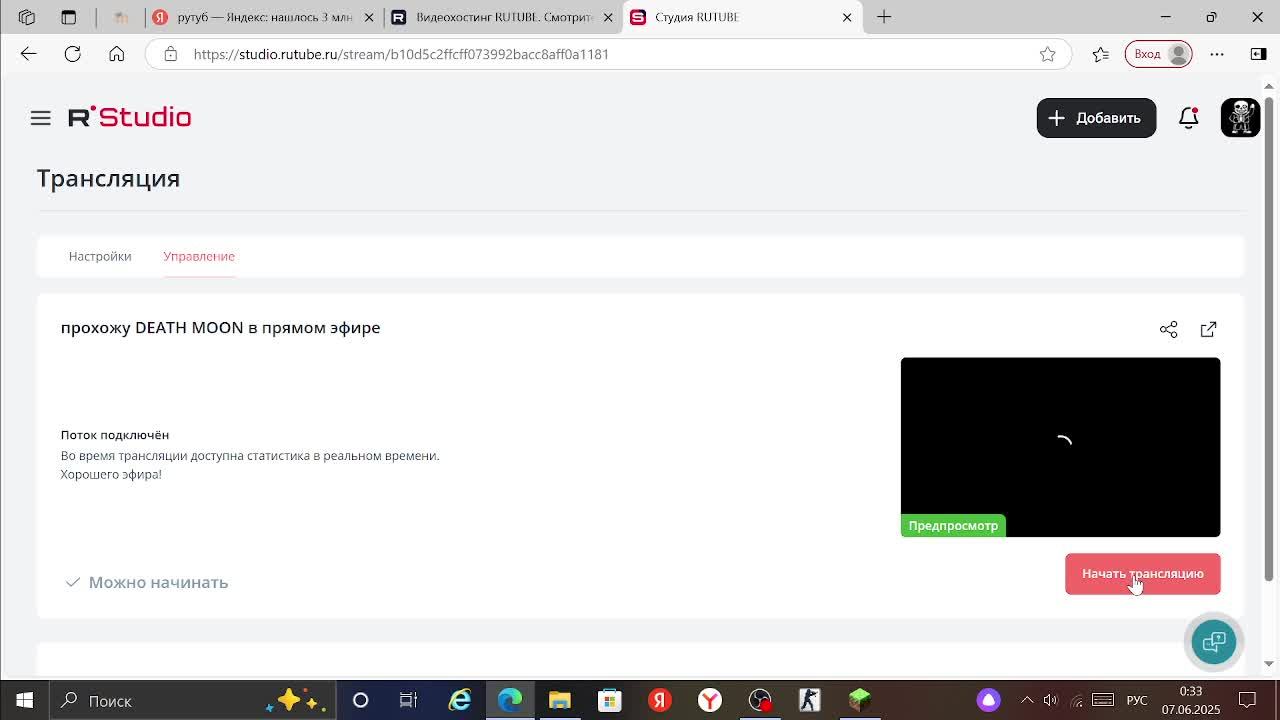
Task: Switch to the рутуб Яндекс tab
Action: click(262, 17)
